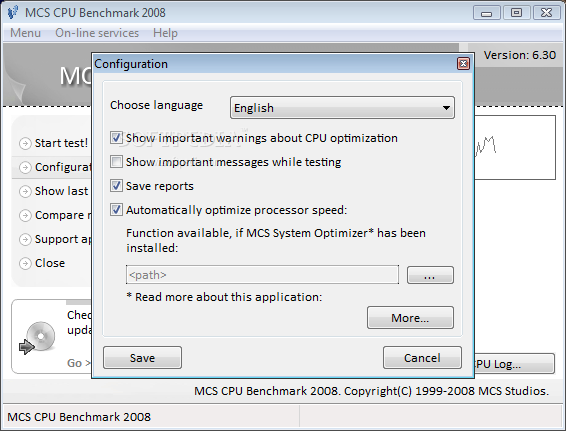Enable Show important messages while testing
Screen dimensions: 566x431
pos(116,162)
